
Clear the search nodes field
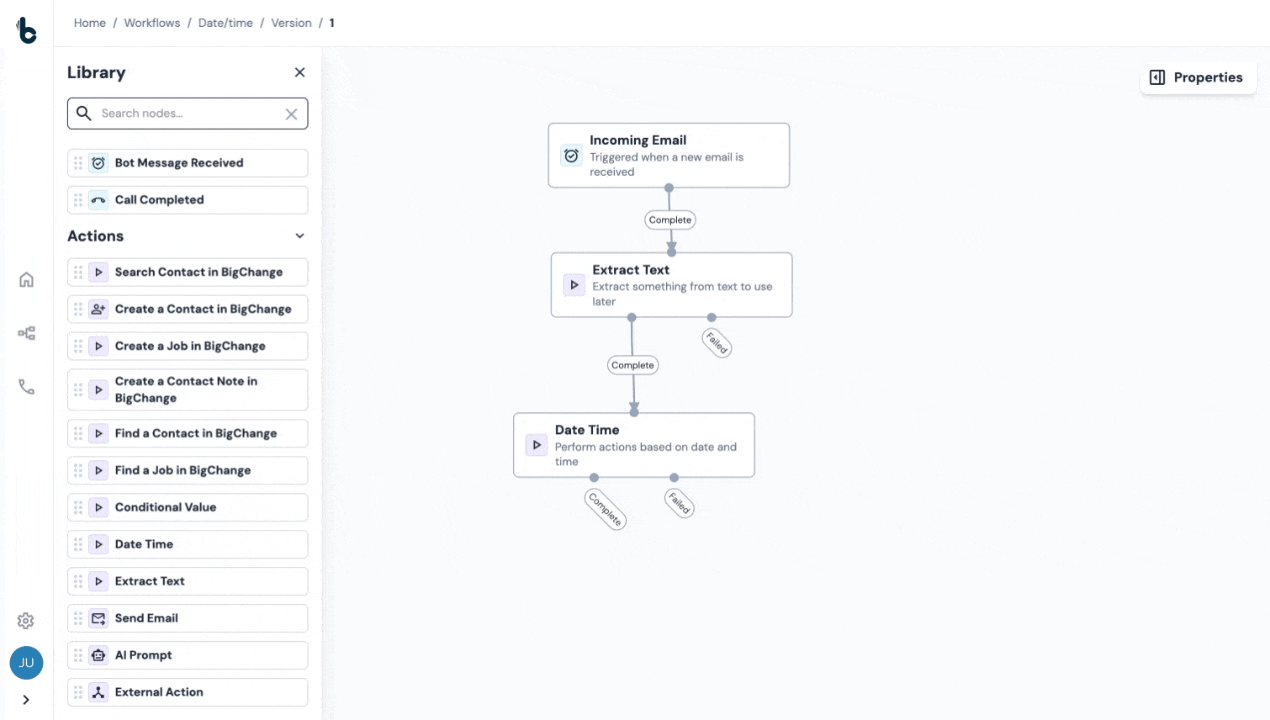pos(291,114)
